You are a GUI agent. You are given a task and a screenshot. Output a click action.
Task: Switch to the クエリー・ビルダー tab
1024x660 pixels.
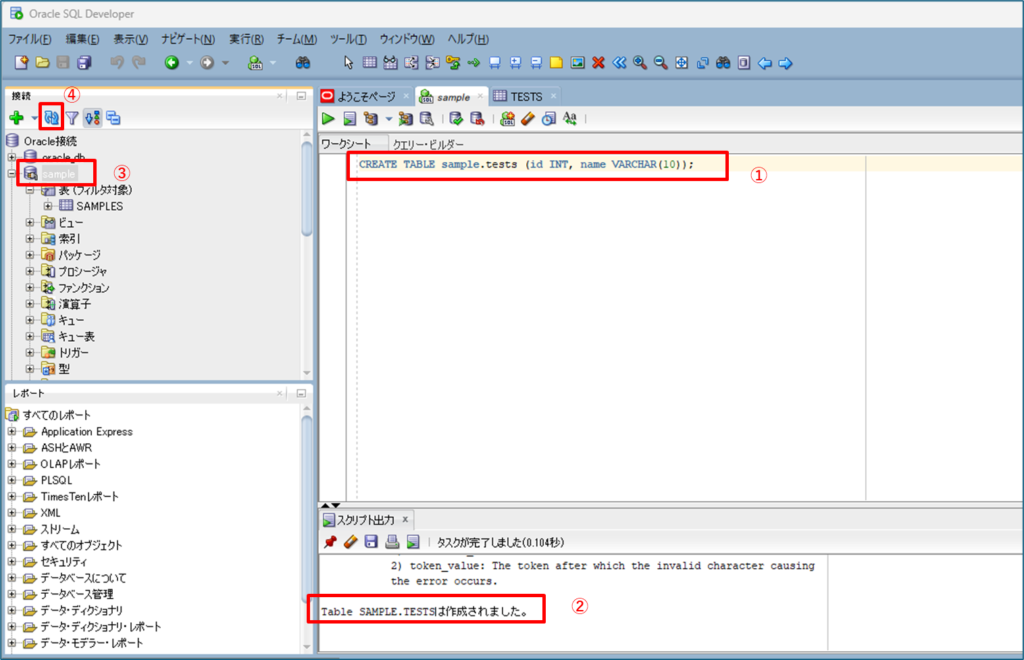pyautogui.click(x=428, y=144)
